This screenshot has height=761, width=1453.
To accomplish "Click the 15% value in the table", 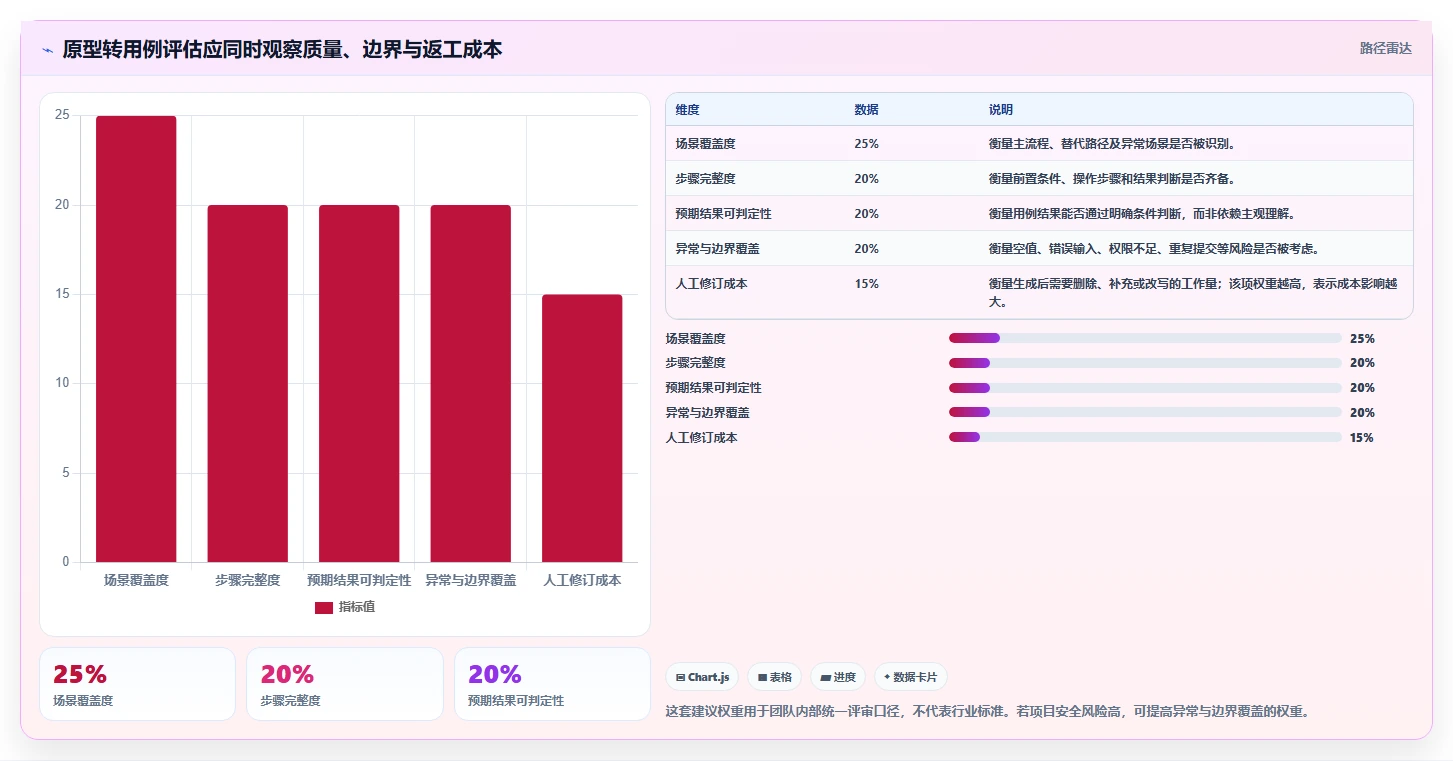I will 866,283.
